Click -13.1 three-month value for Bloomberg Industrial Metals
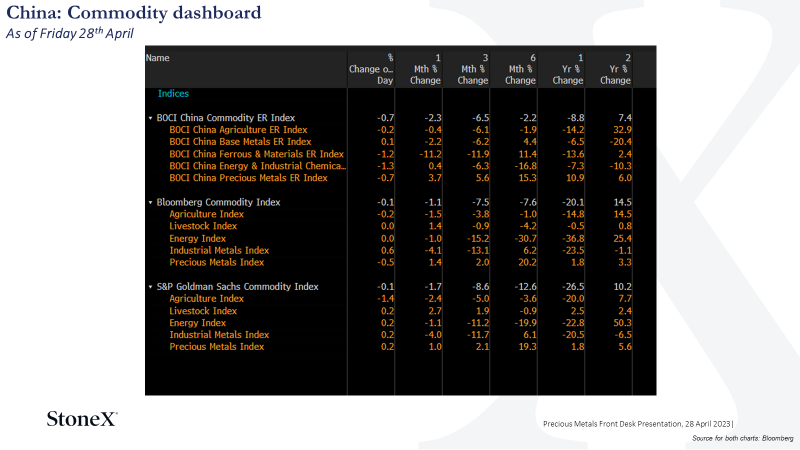800x450 pixels. point(478,251)
